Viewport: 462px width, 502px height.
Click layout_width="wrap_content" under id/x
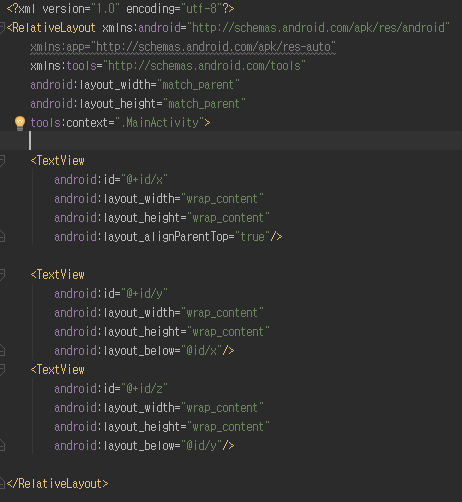click(x=159, y=199)
